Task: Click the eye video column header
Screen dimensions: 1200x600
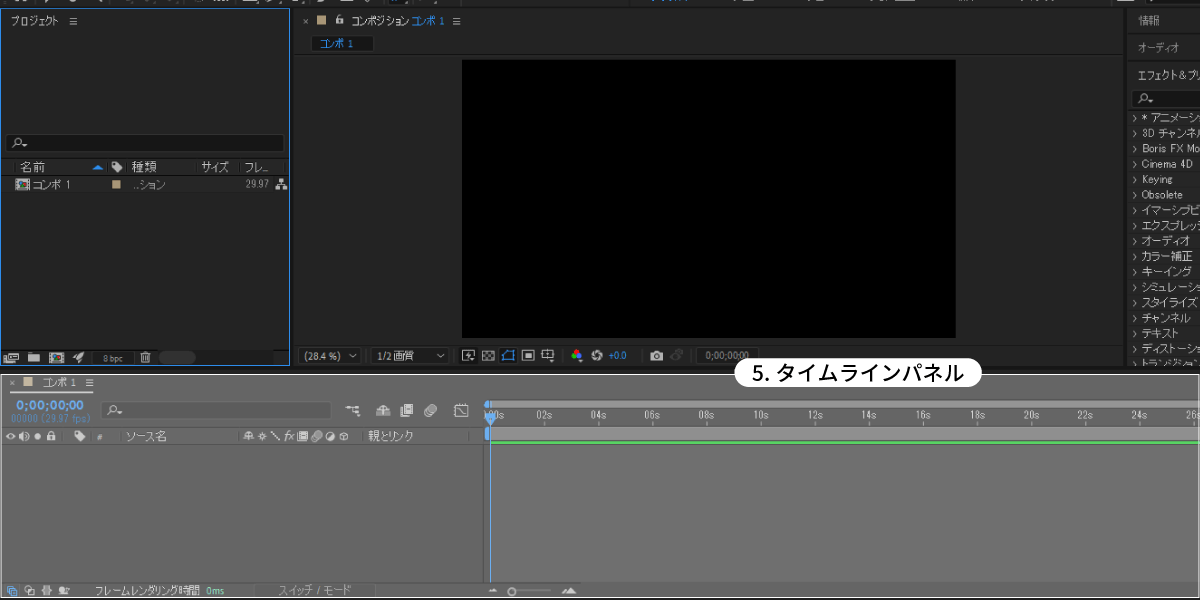Action: (11, 437)
